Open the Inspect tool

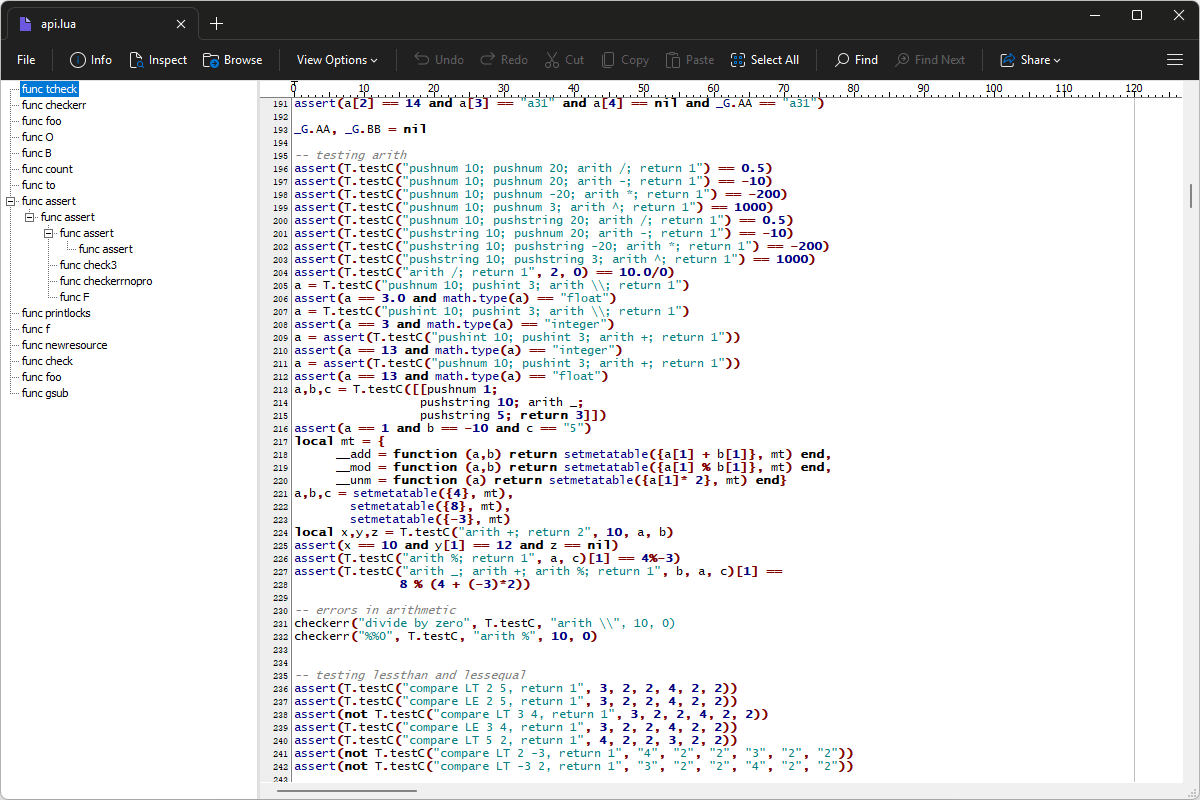(158, 60)
